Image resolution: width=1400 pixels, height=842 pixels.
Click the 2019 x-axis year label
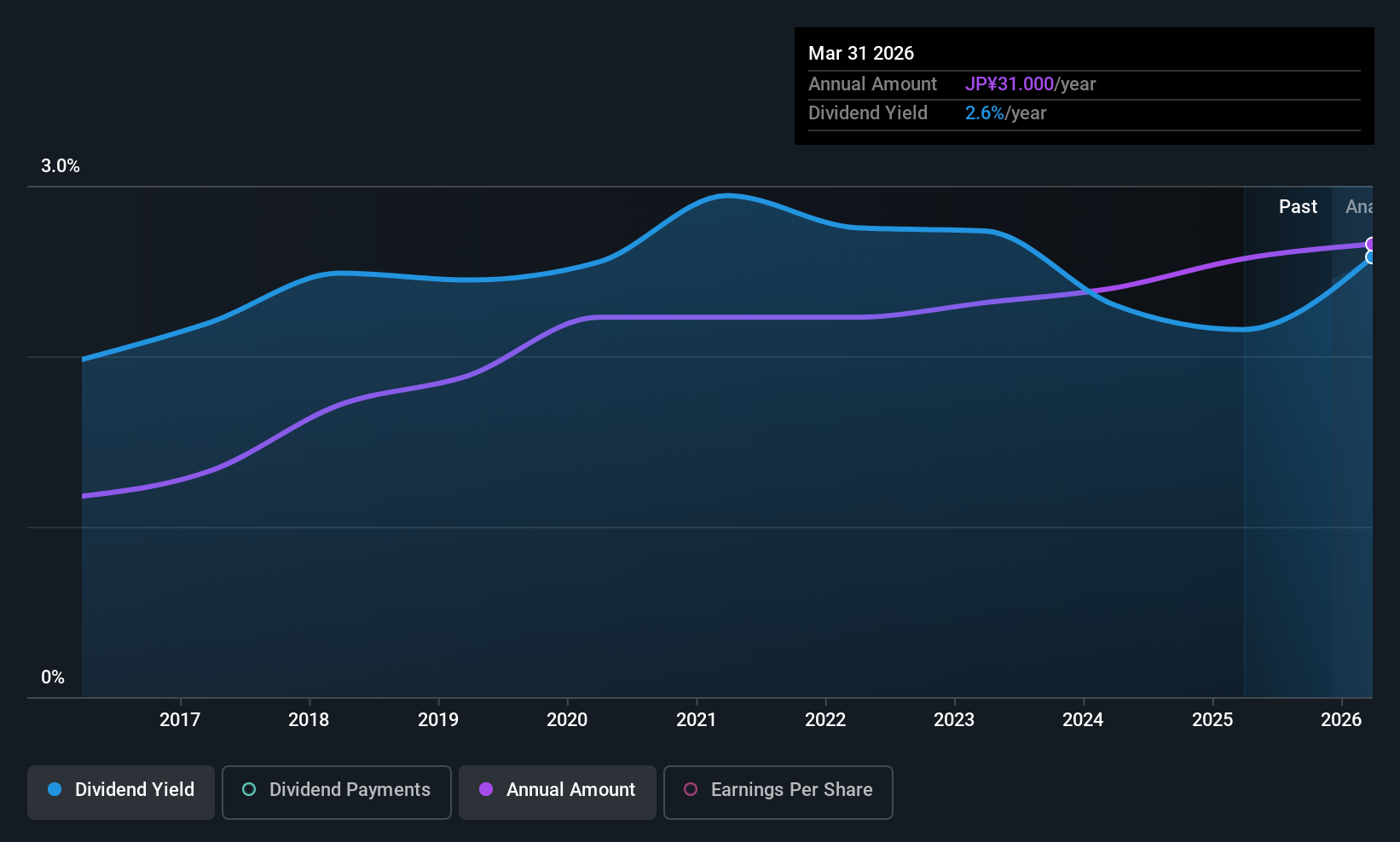(x=438, y=720)
